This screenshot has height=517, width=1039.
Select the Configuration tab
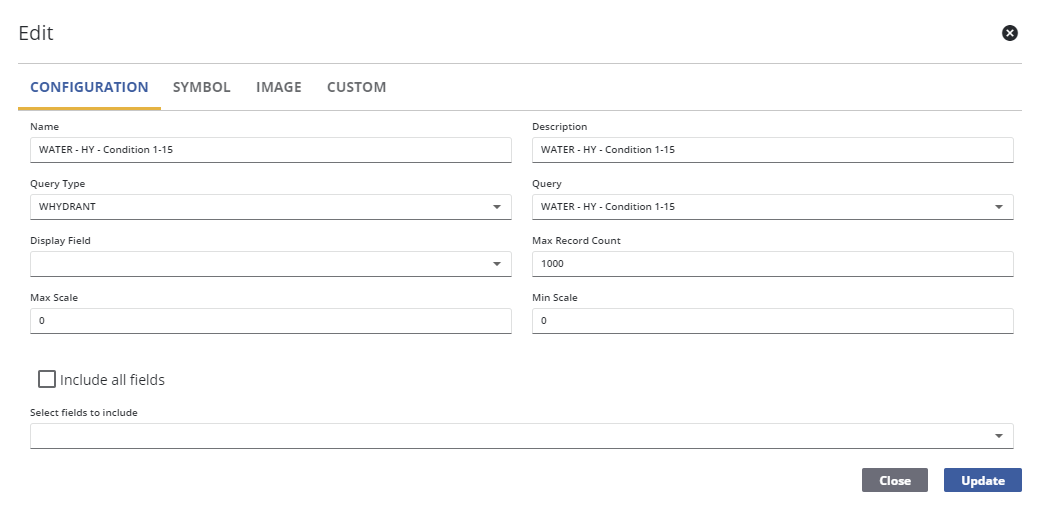pyautogui.click(x=89, y=87)
